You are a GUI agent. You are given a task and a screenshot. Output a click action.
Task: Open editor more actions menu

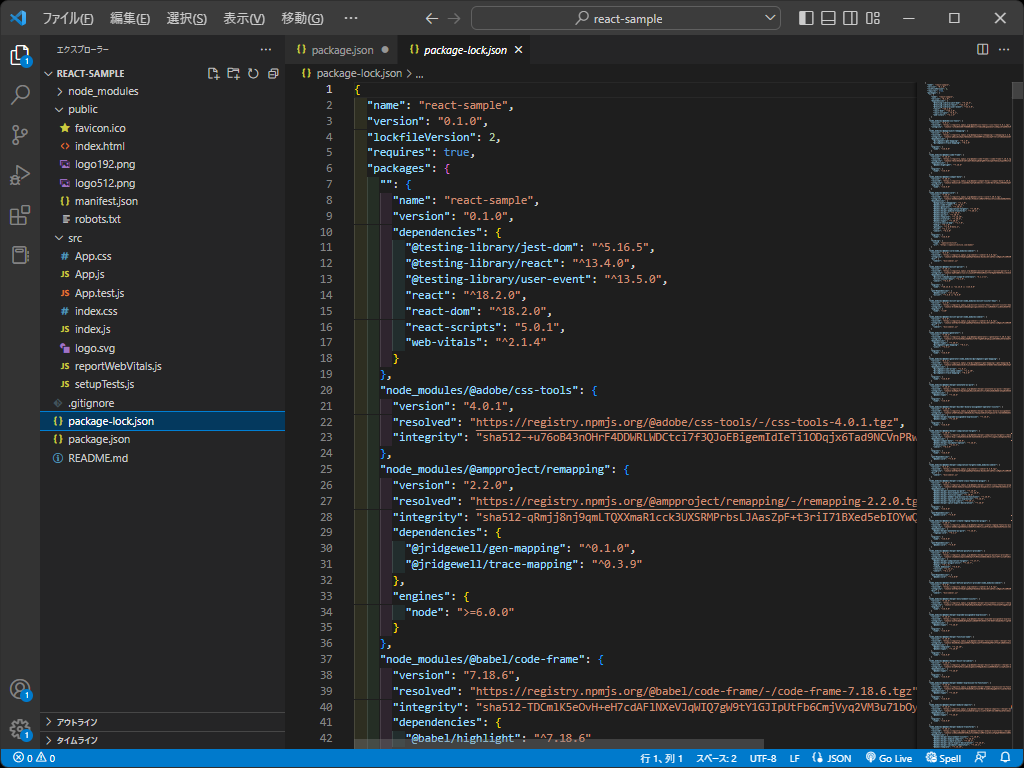tap(1004, 50)
